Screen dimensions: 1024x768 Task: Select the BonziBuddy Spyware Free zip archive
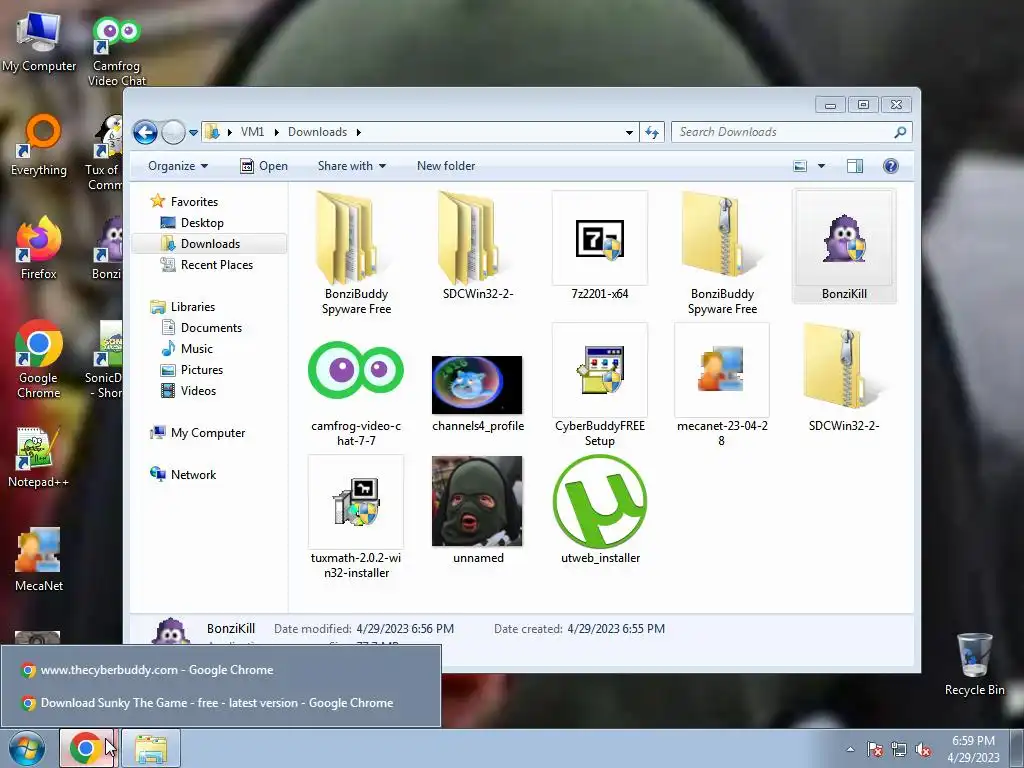pos(722,253)
